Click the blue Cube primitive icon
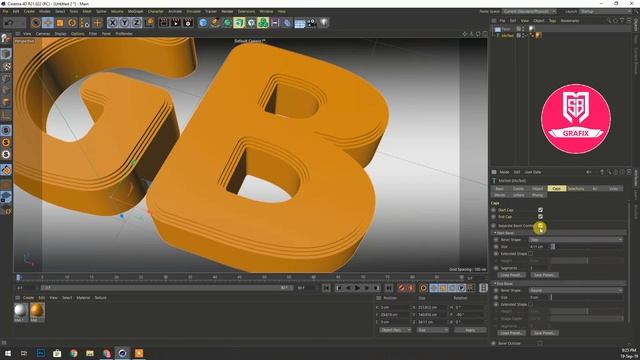The height and width of the screenshot is (360, 640). point(203,23)
